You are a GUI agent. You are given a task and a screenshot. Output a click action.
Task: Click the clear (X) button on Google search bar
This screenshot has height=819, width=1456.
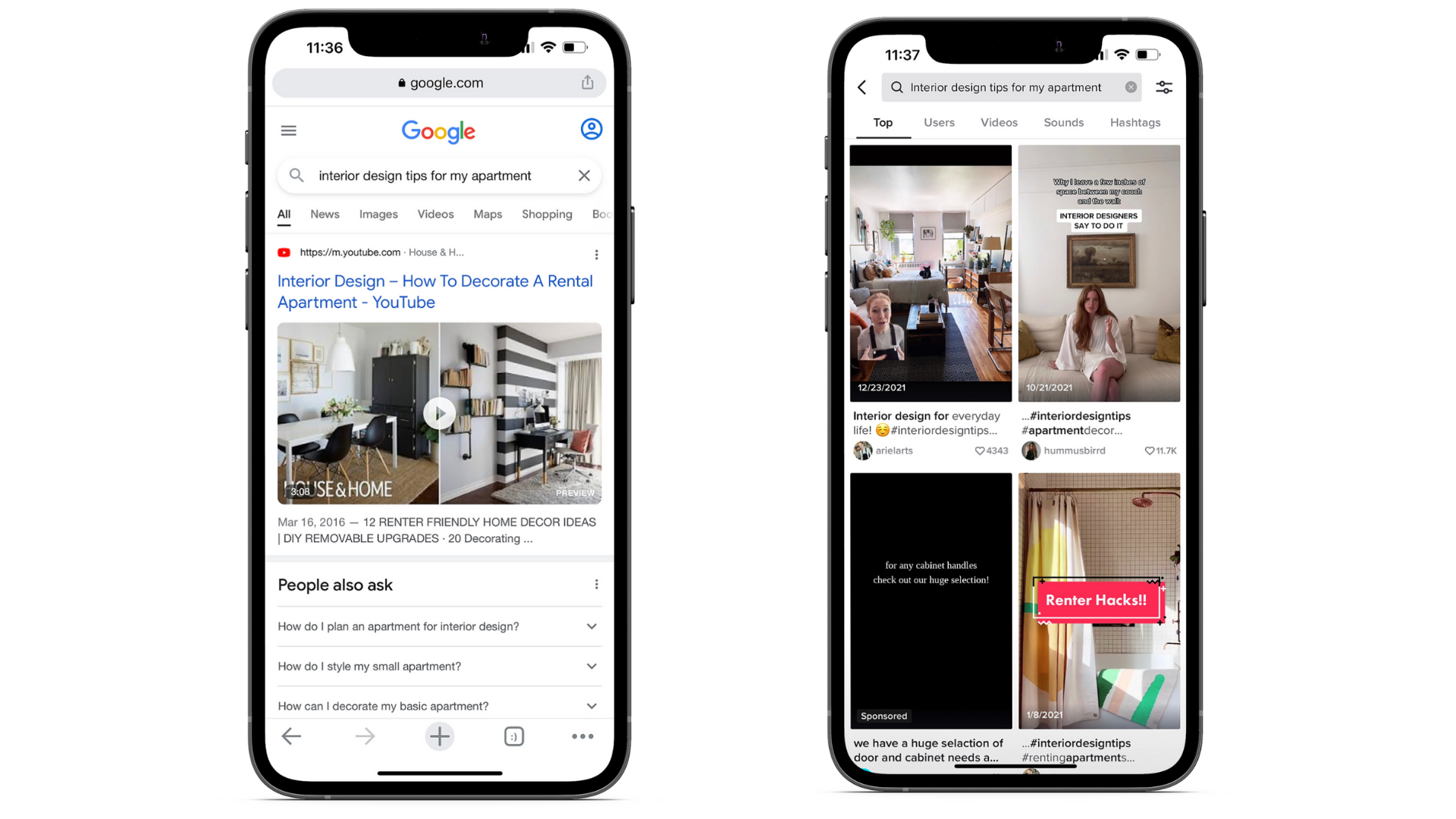(x=584, y=176)
